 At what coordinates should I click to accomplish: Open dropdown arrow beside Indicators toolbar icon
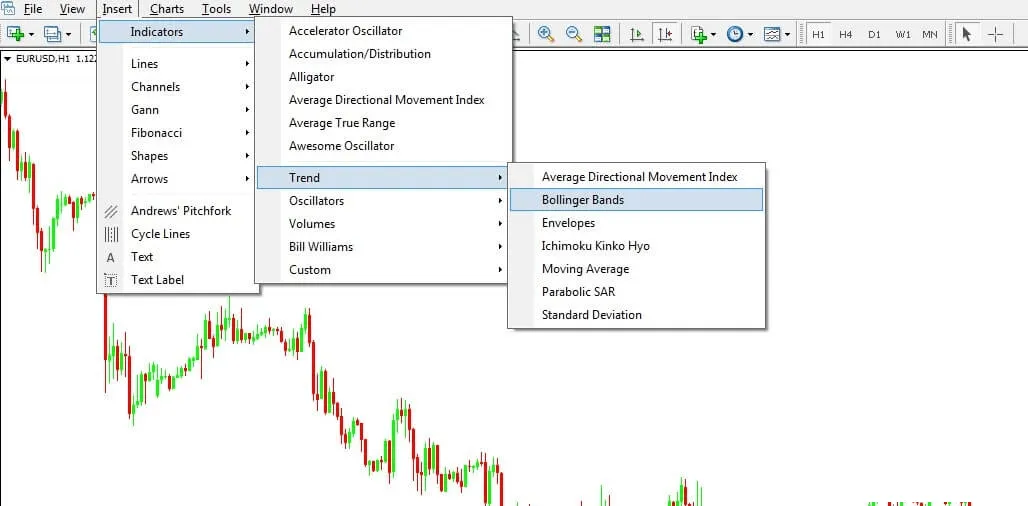(713, 34)
